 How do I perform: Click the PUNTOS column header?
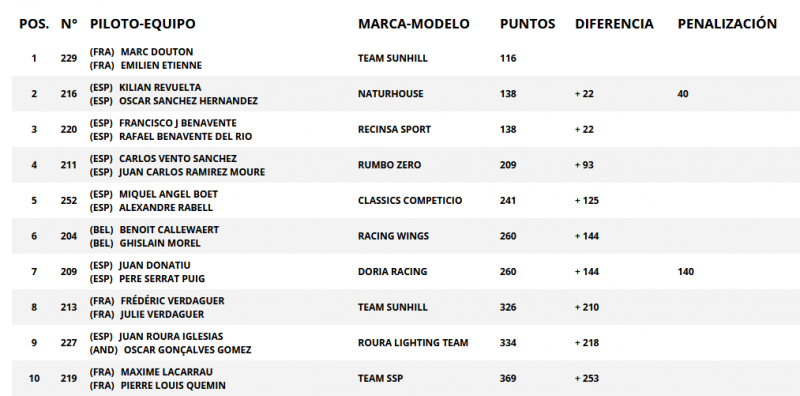[527, 24]
